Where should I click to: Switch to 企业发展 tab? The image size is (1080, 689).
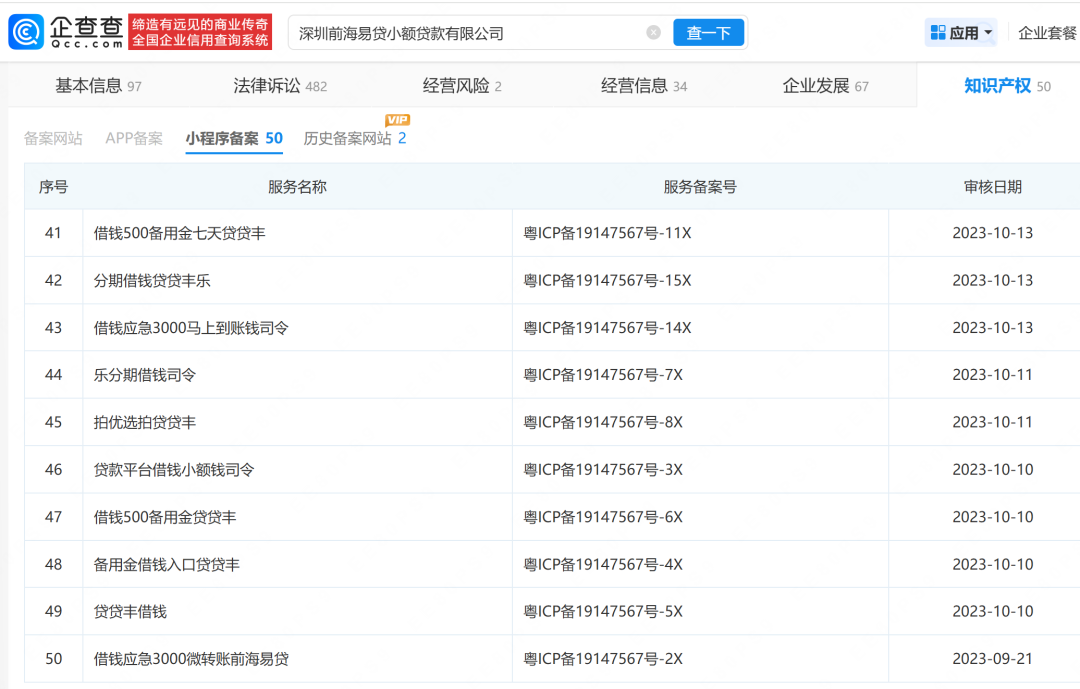825,86
